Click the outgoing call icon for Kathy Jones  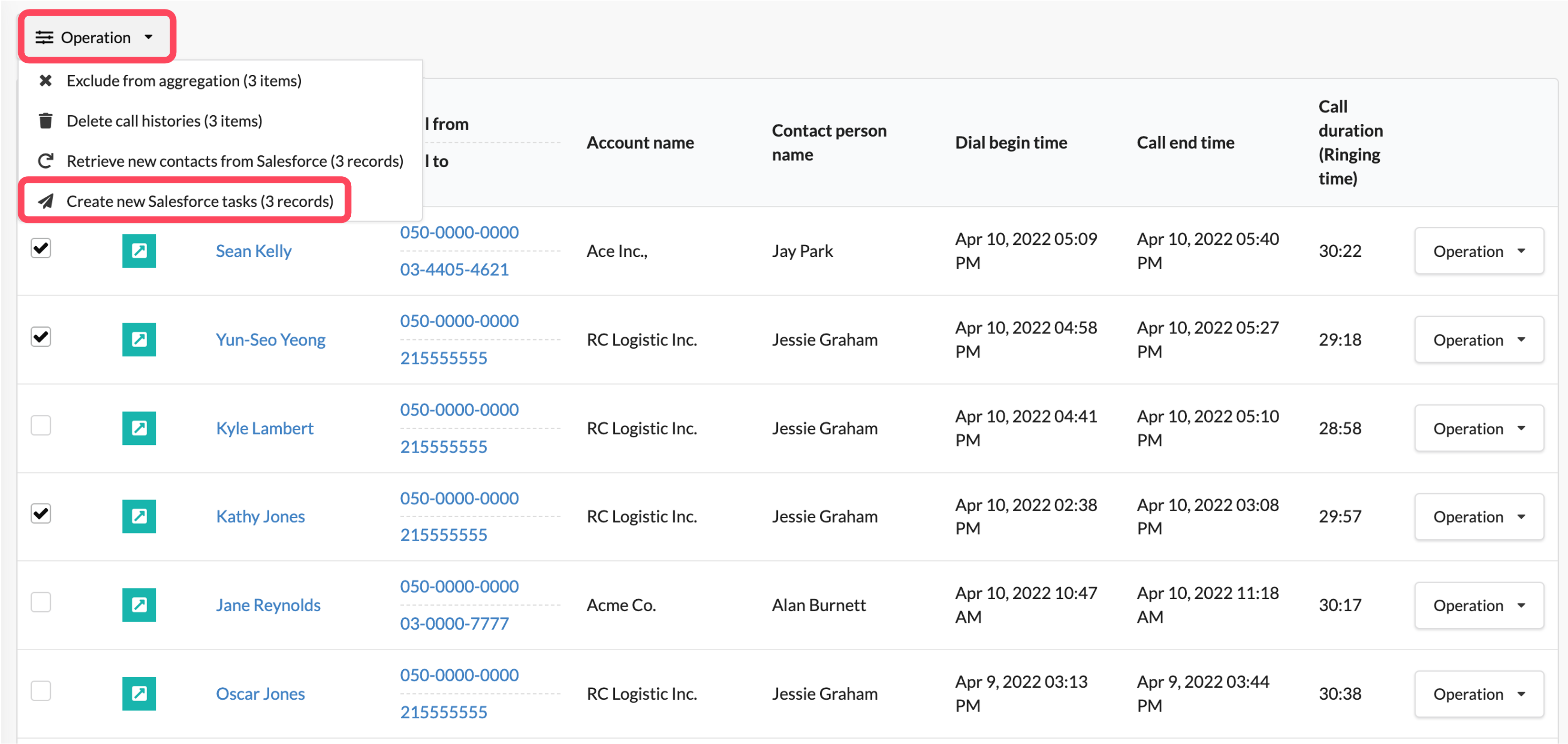coord(139,516)
